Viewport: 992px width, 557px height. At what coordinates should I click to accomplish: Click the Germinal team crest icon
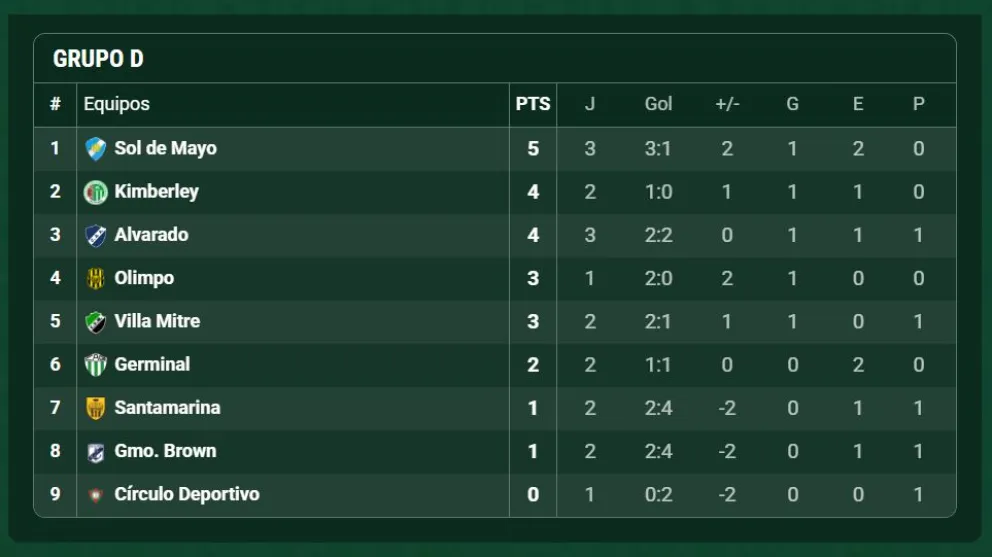point(95,365)
